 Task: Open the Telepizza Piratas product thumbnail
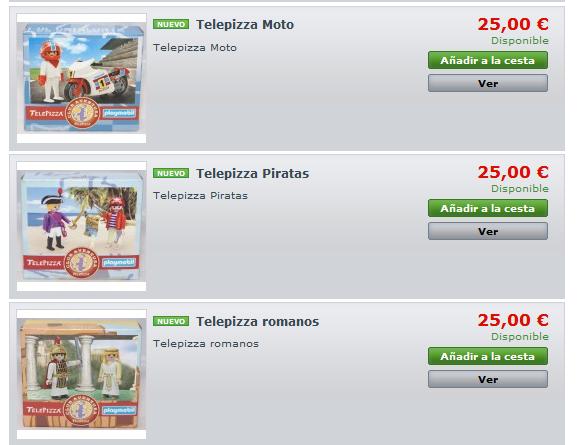81,226
